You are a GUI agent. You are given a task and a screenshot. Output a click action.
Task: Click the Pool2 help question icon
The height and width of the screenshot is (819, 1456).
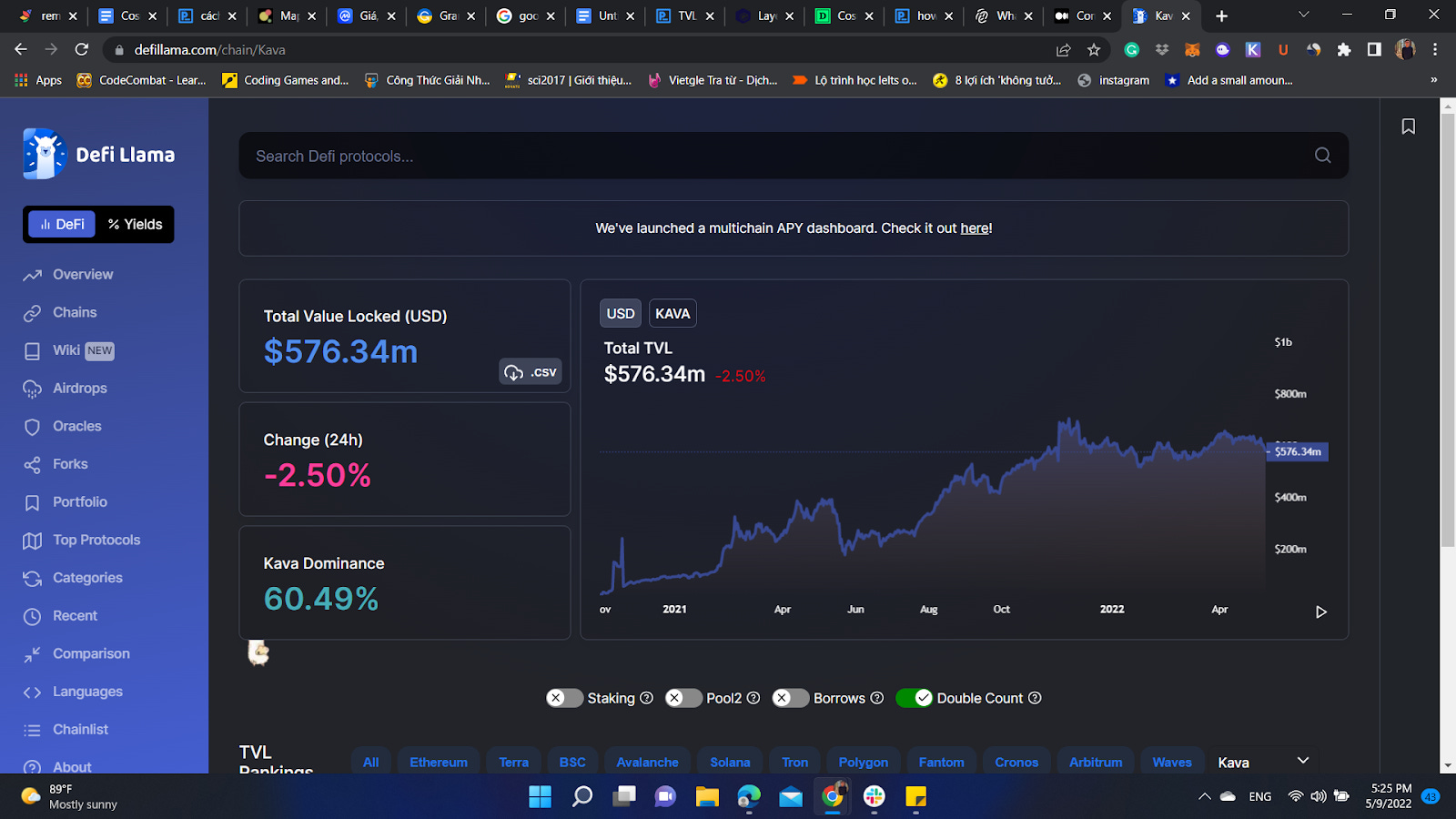pos(753,698)
